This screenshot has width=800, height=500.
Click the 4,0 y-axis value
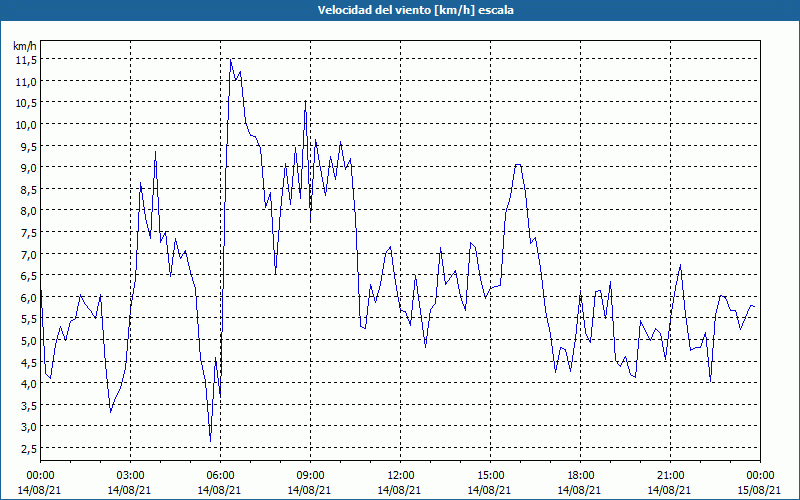29,383
